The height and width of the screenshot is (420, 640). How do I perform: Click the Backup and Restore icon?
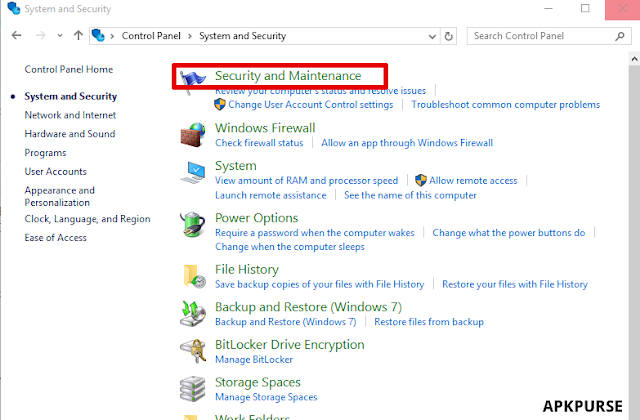193,313
